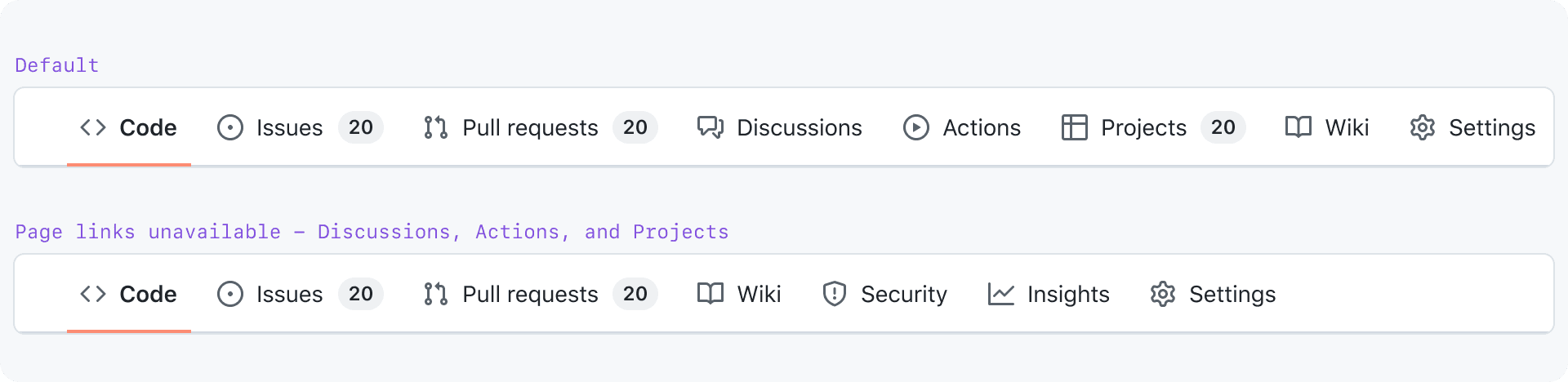This screenshot has height=382, width=1568.
Task: Click the Discussions speech bubble icon
Action: [710, 127]
